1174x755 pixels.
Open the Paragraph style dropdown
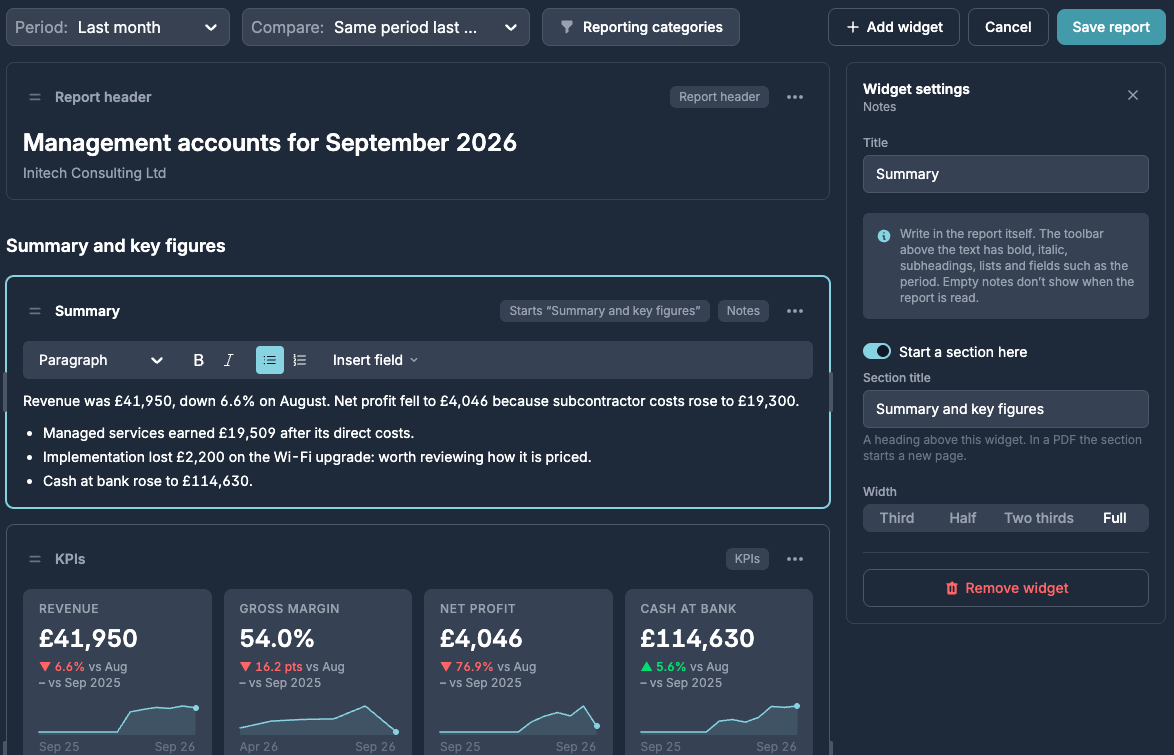(101, 360)
